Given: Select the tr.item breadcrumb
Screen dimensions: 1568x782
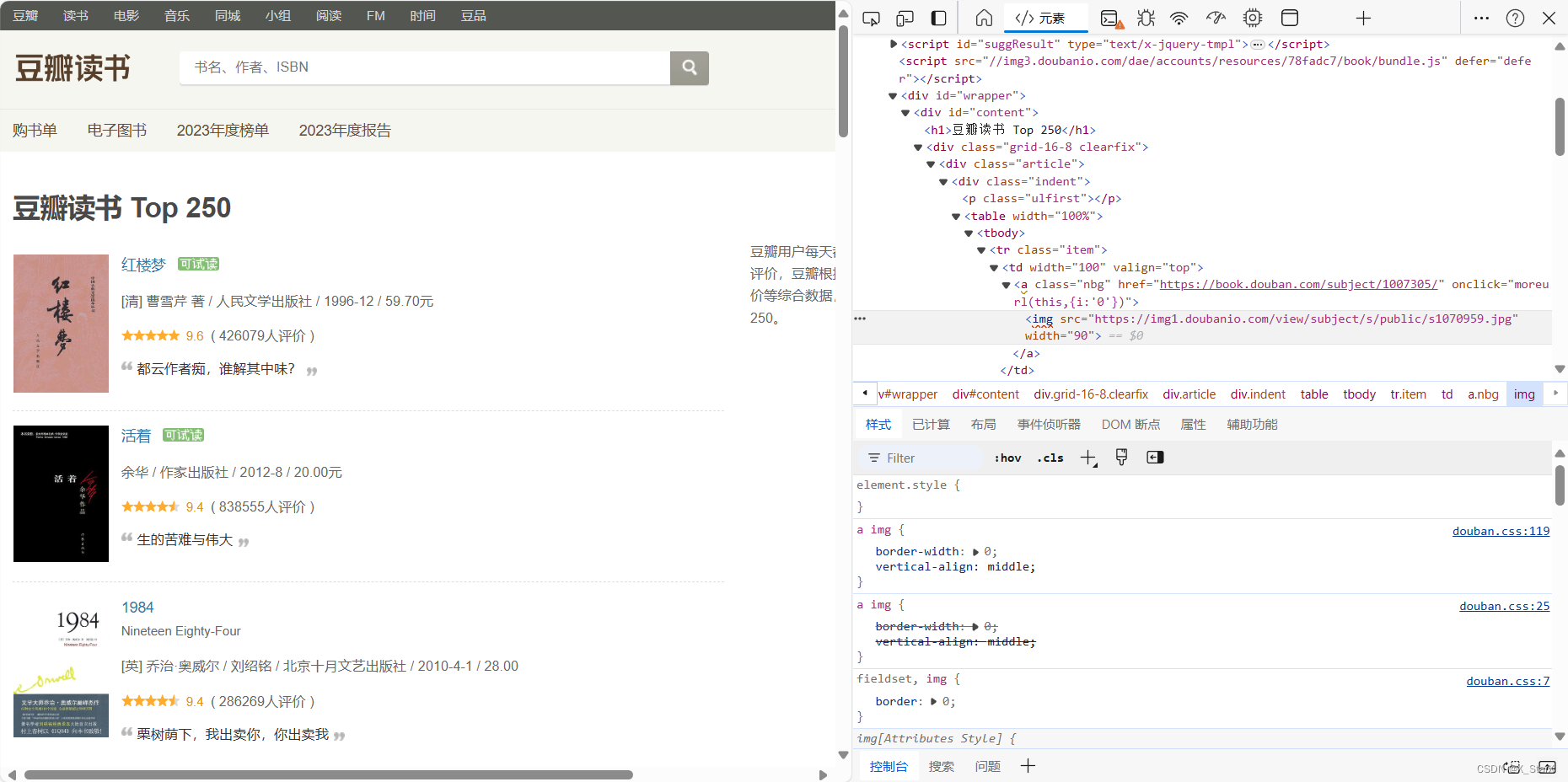Looking at the screenshot, I should (1408, 394).
